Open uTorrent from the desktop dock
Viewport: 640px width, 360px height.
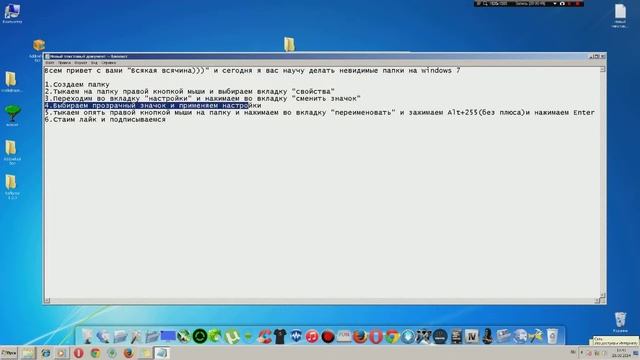[x=232, y=337]
